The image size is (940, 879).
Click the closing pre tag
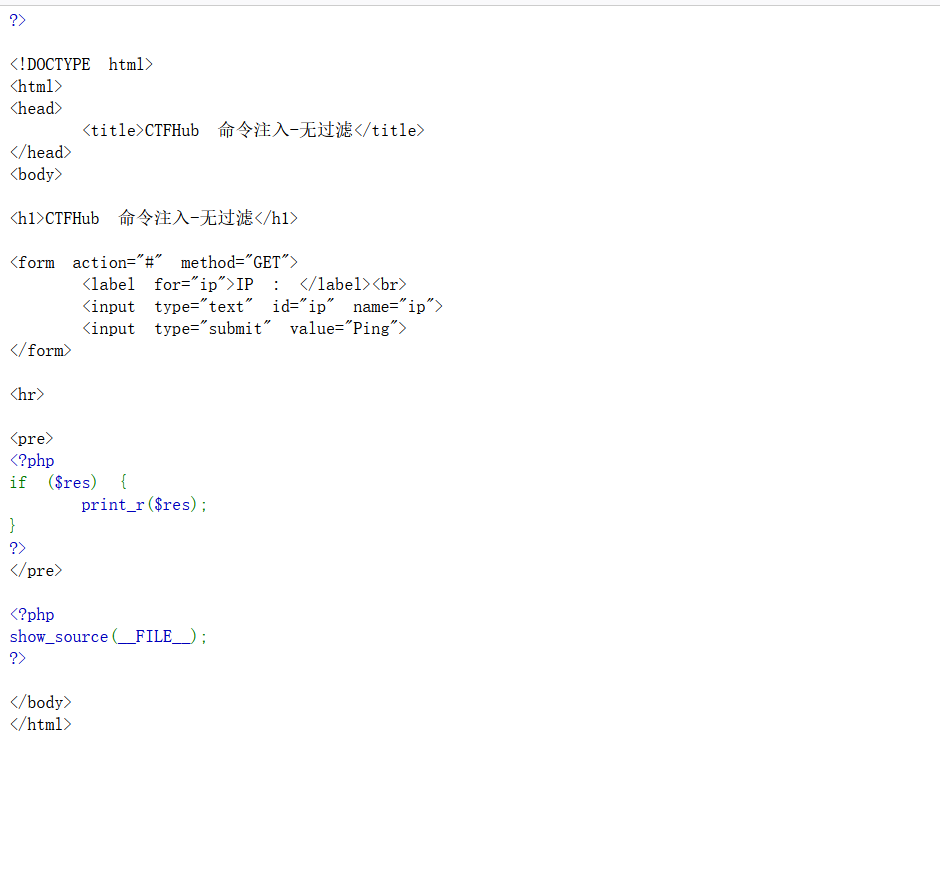36,570
